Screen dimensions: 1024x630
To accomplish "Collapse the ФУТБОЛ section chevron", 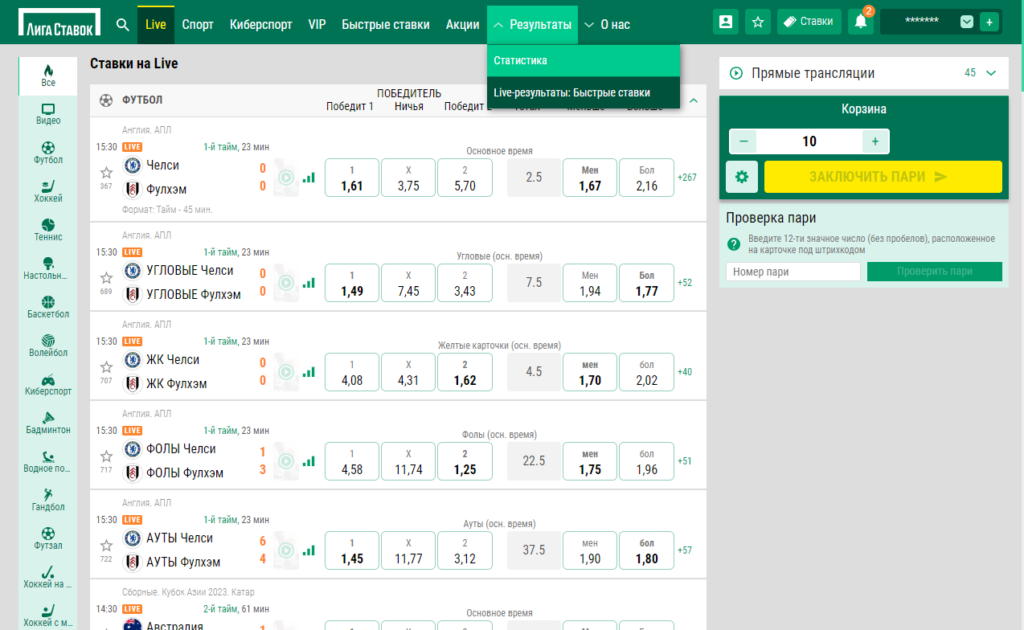I will click(694, 101).
